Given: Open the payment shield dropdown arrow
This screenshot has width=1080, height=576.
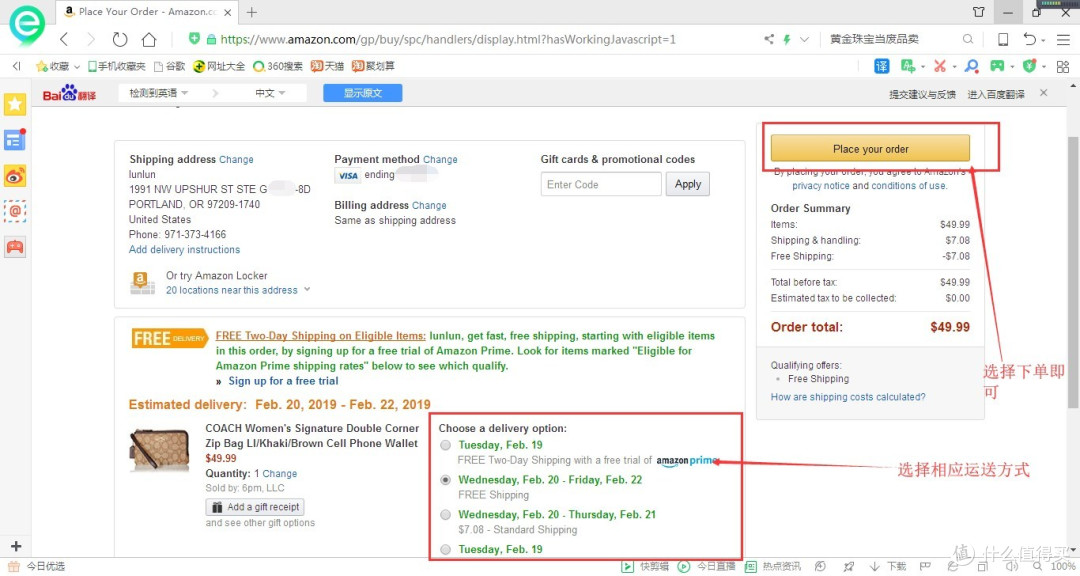Looking at the screenshot, I should (x=1043, y=67).
